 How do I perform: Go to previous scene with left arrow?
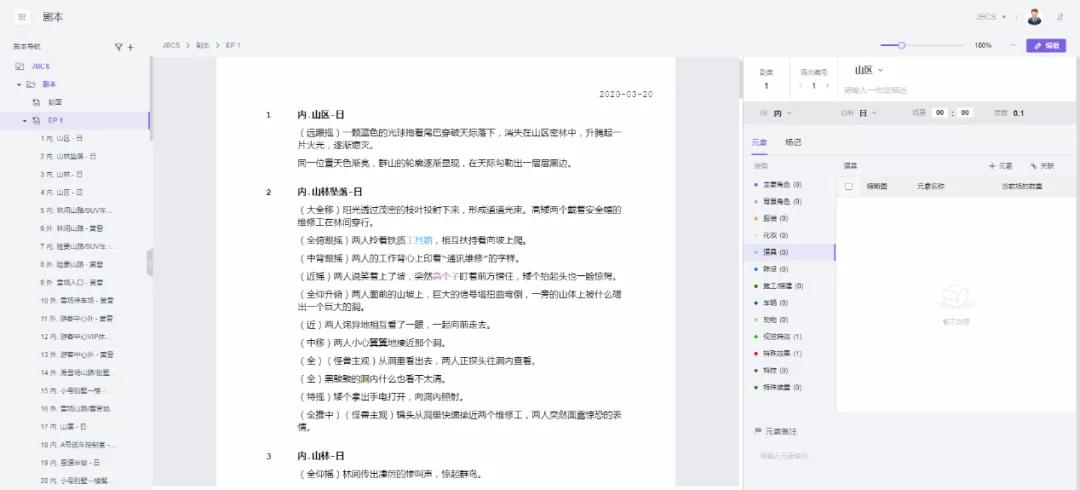[x=798, y=86]
